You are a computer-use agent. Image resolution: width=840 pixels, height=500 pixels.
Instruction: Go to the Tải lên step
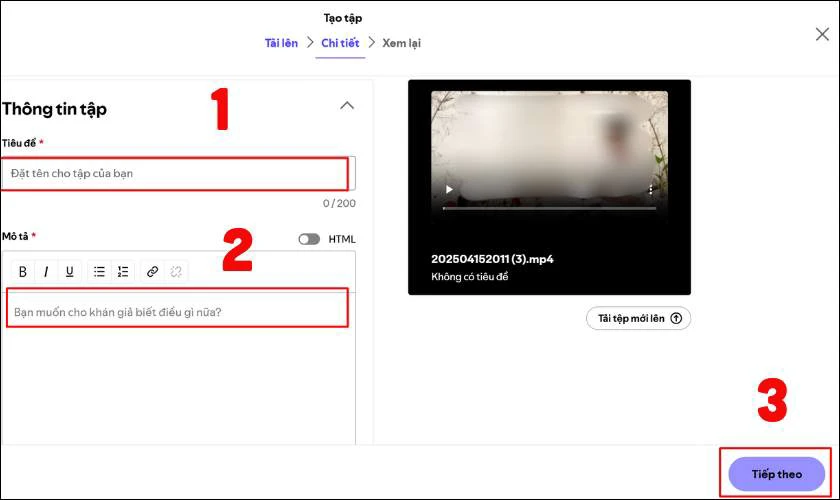pos(281,43)
